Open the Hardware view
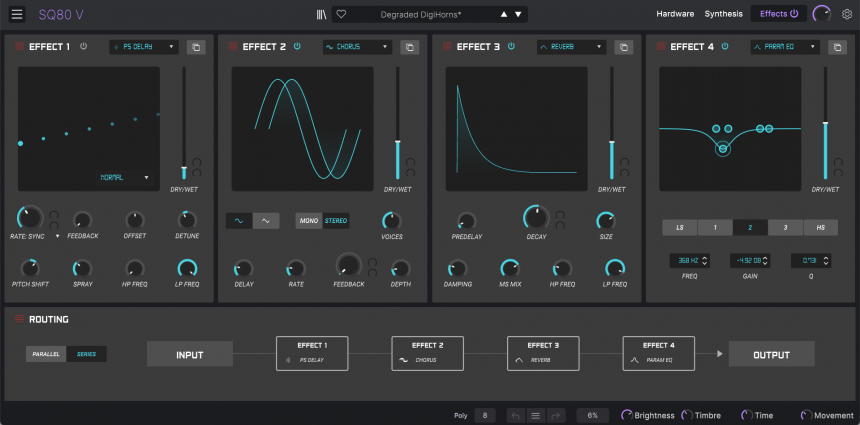This screenshot has height=425, width=860. coord(675,14)
